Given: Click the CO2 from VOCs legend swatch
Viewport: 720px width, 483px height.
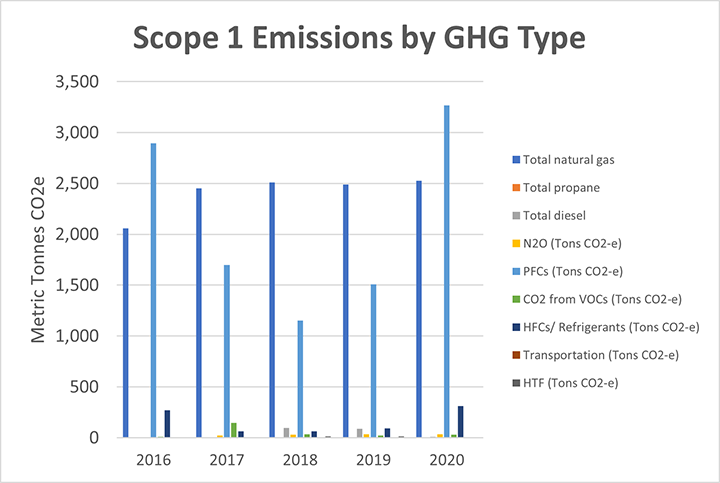Looking at the screenshot, I should tap(515, 299).
